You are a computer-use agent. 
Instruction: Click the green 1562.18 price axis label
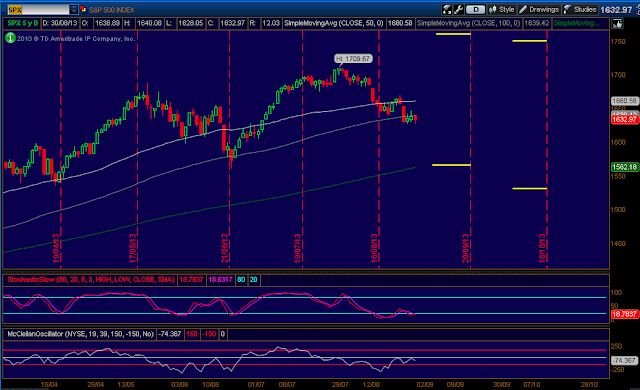(x=624, y=167)
